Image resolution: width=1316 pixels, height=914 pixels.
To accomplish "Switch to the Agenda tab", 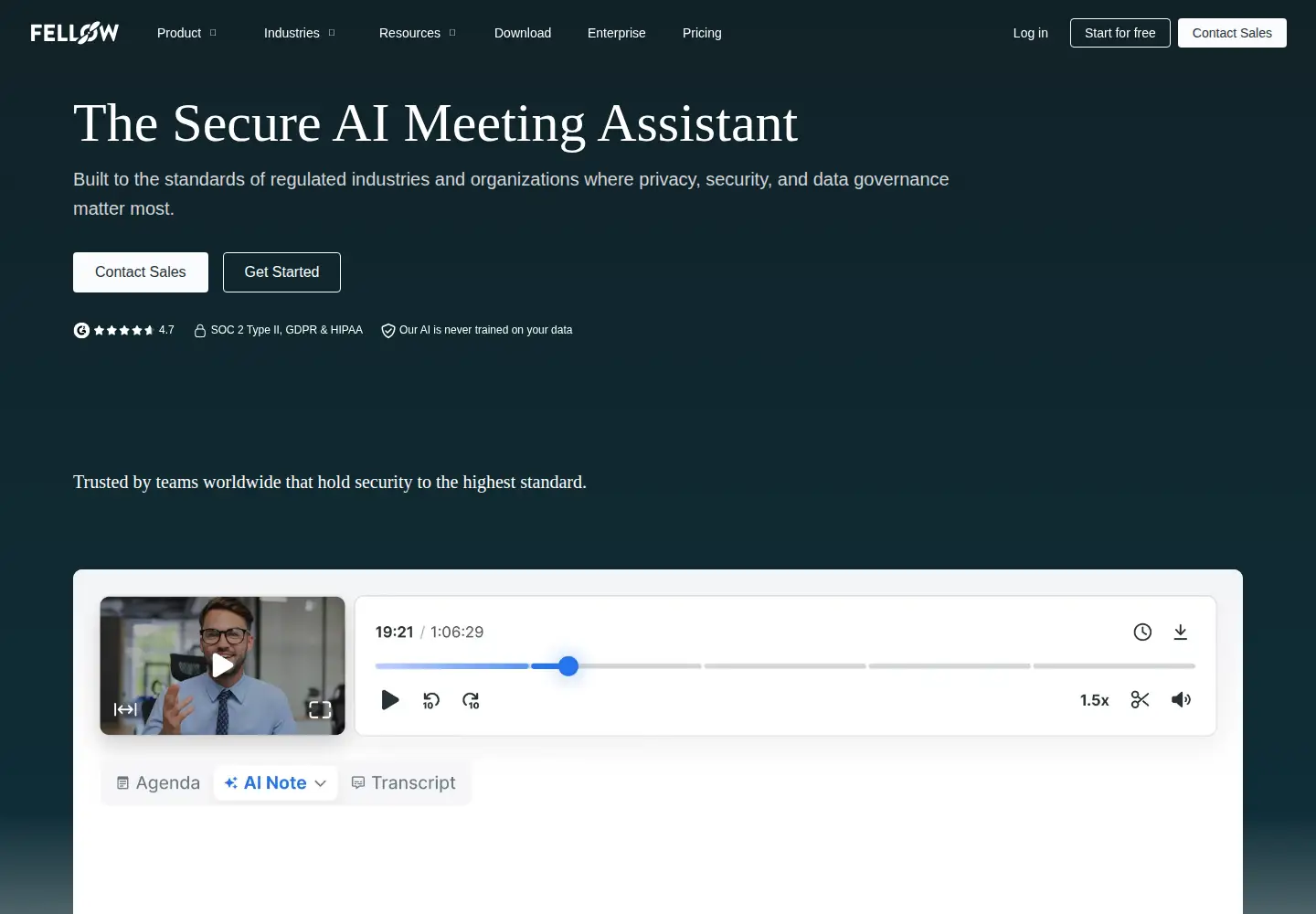I will point(158,783).
